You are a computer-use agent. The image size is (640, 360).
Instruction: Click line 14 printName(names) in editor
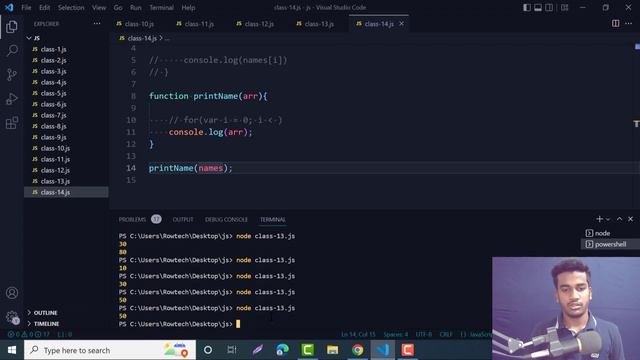[191, 168]
